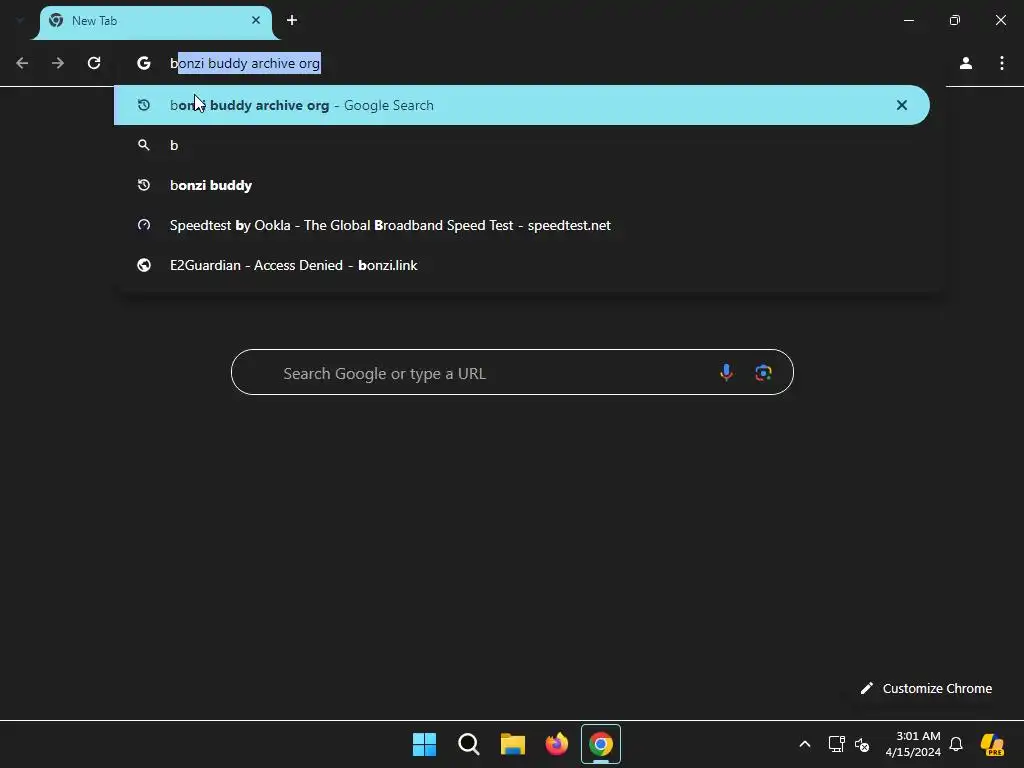Click the globe icon beside E2Guardian
Image resolution: width=1024 pixels, height=768 pixels.
pyautogui.click(x=144, y=264)
